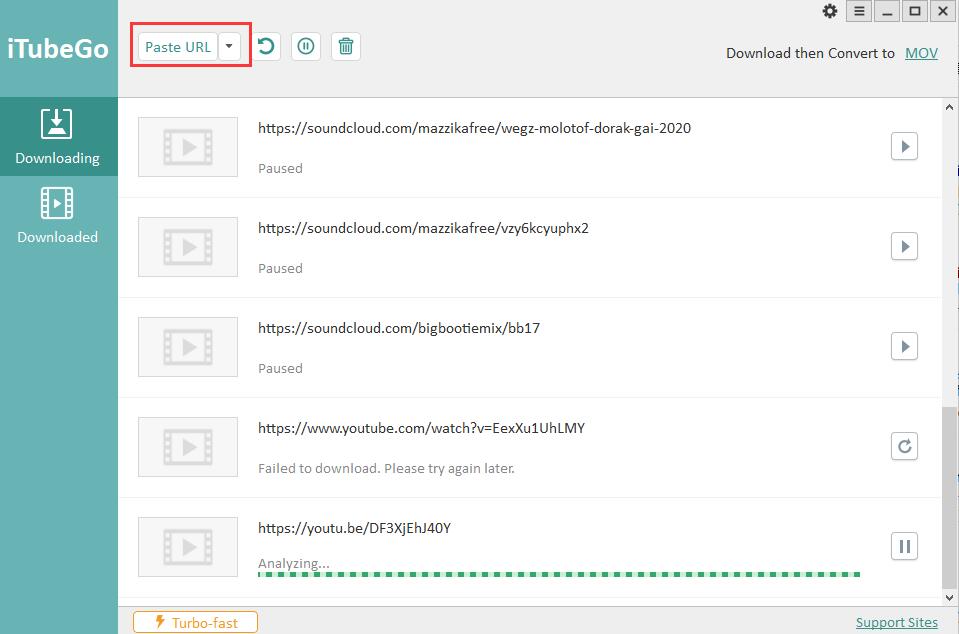Viewport: 959px width, 634px height.
Task: Click the youtube.com/watch?v=EexXu1UhLMY URL text
Action: (421, 429)
